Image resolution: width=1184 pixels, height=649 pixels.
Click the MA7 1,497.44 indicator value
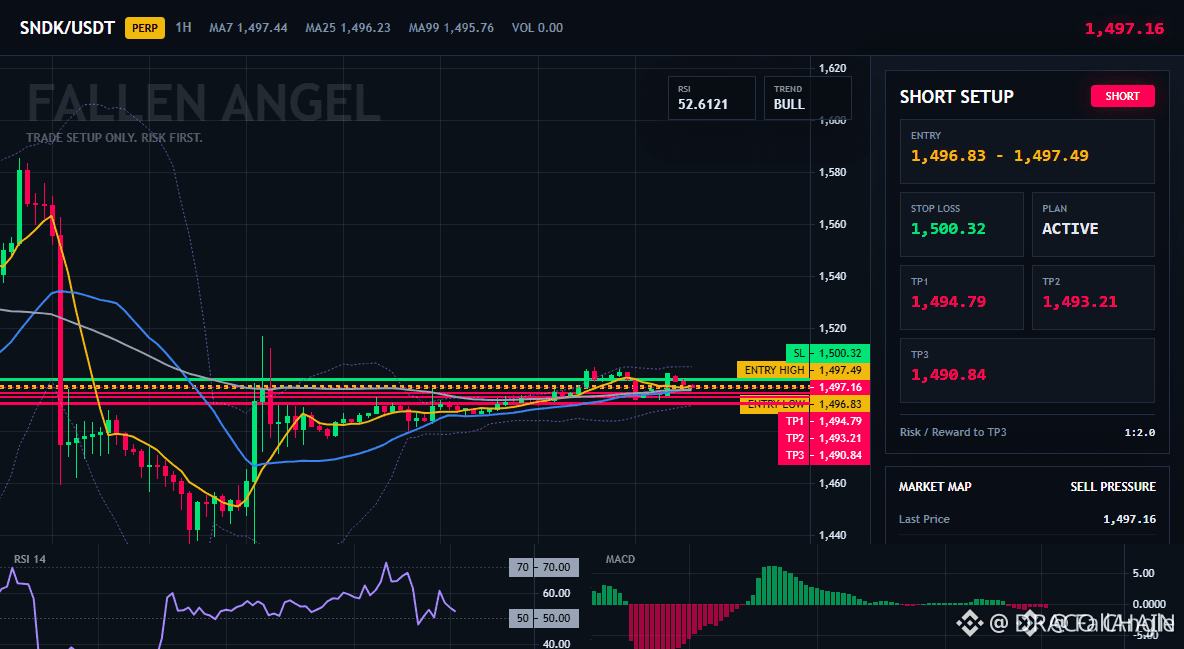click(x=248, y=28)
